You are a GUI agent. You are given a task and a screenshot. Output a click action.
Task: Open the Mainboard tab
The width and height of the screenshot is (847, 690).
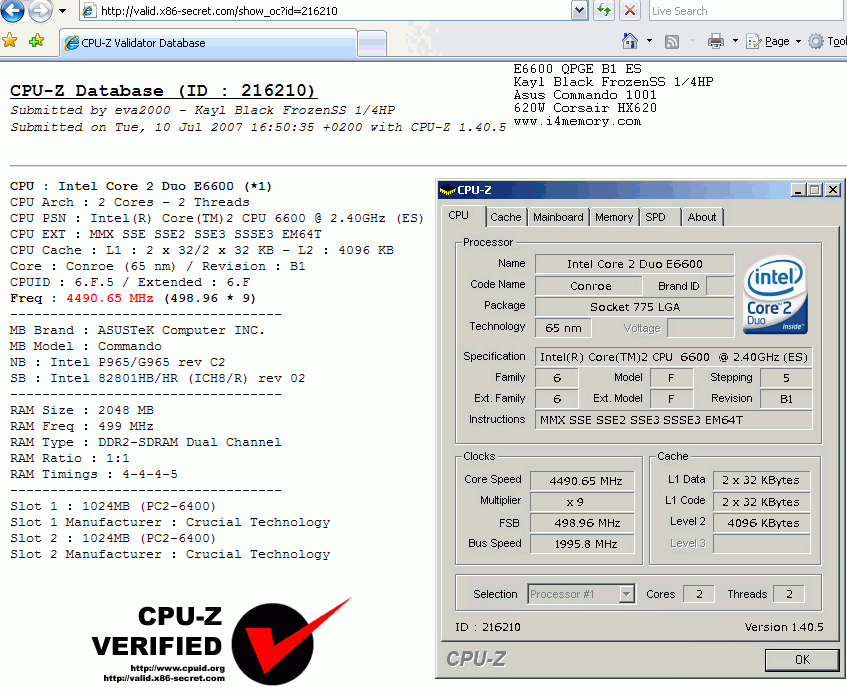pyautogui.click(x=558, y=217)
